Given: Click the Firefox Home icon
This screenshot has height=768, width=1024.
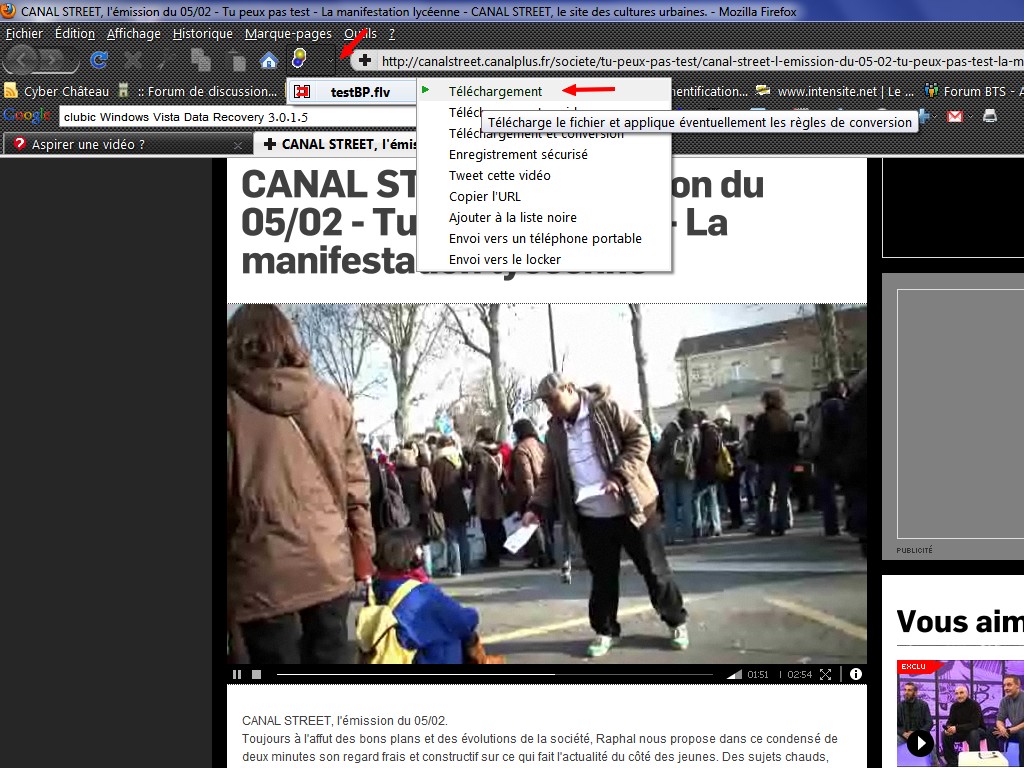Looking at the screenshot, I should (x=268, y=60).
